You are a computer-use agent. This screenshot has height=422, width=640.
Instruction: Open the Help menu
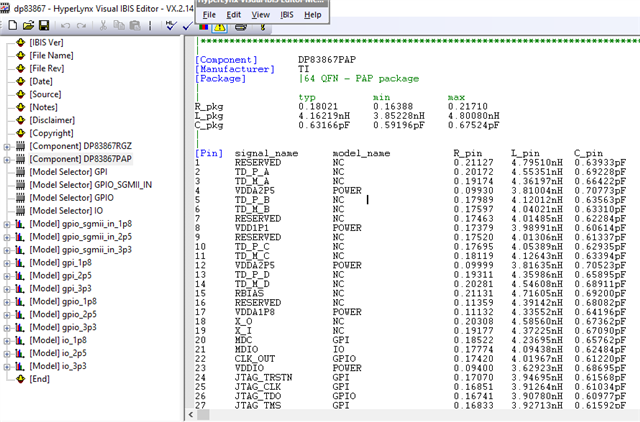313,15
